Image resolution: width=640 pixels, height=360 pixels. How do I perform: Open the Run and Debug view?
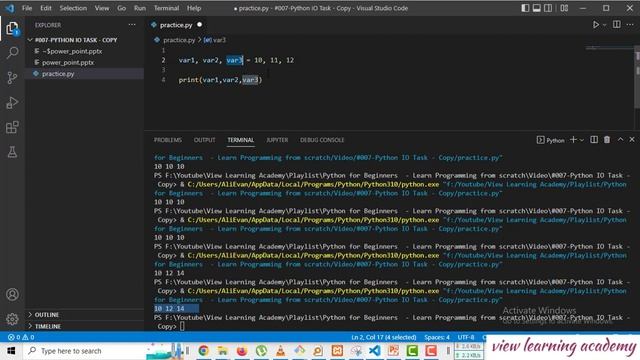[x=12, y=102]
